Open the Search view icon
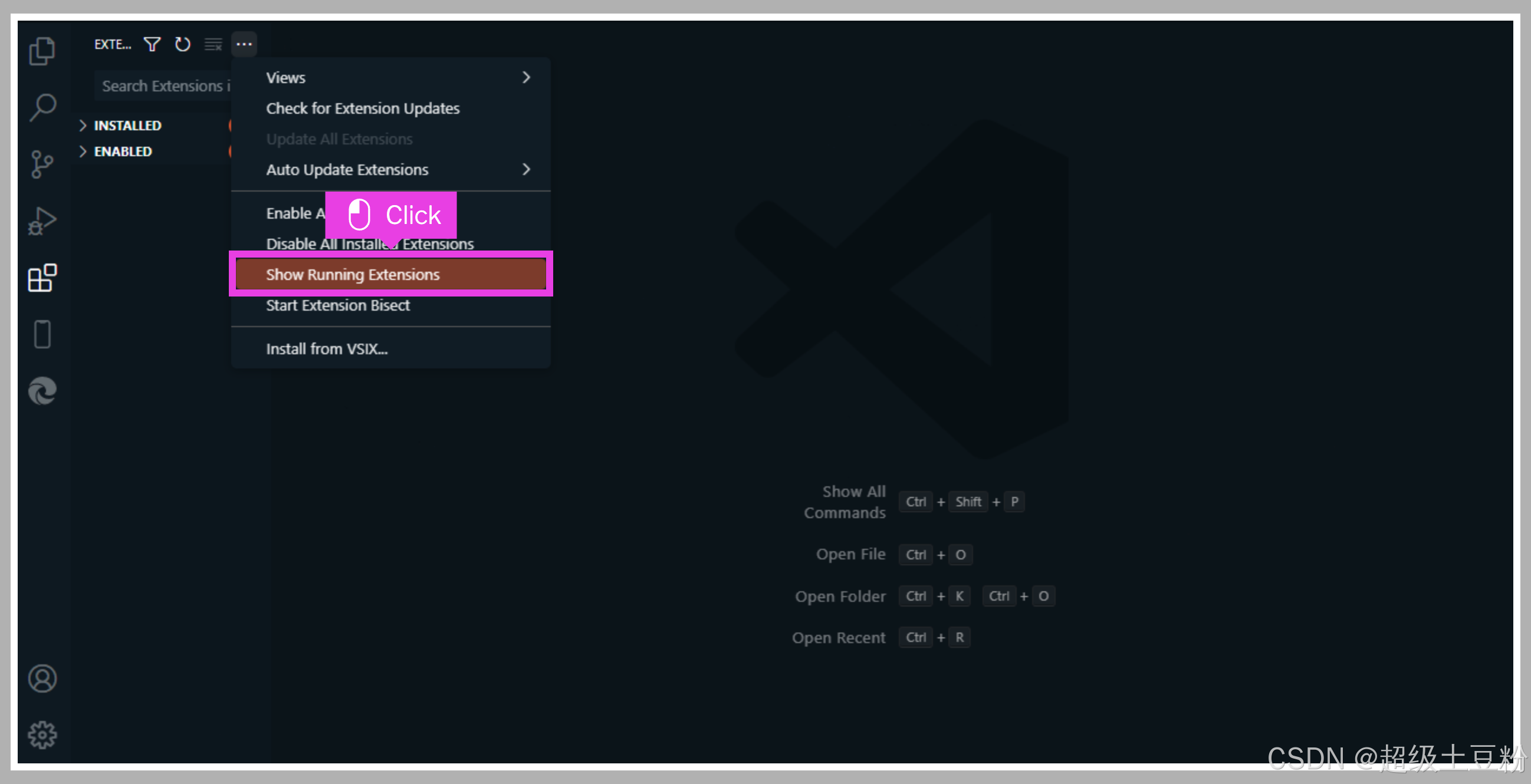This screenshot has width=1531, height=784. (42, 108)
